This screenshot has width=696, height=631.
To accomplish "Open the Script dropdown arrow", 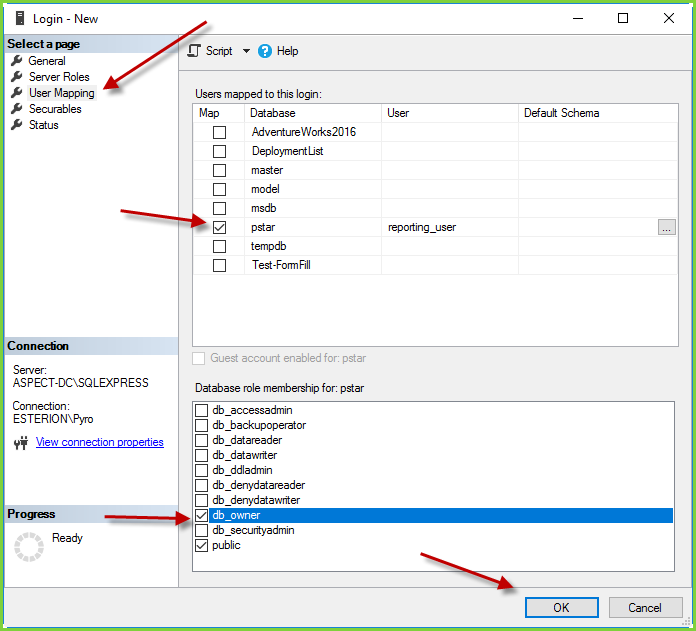I will (246, 51).
